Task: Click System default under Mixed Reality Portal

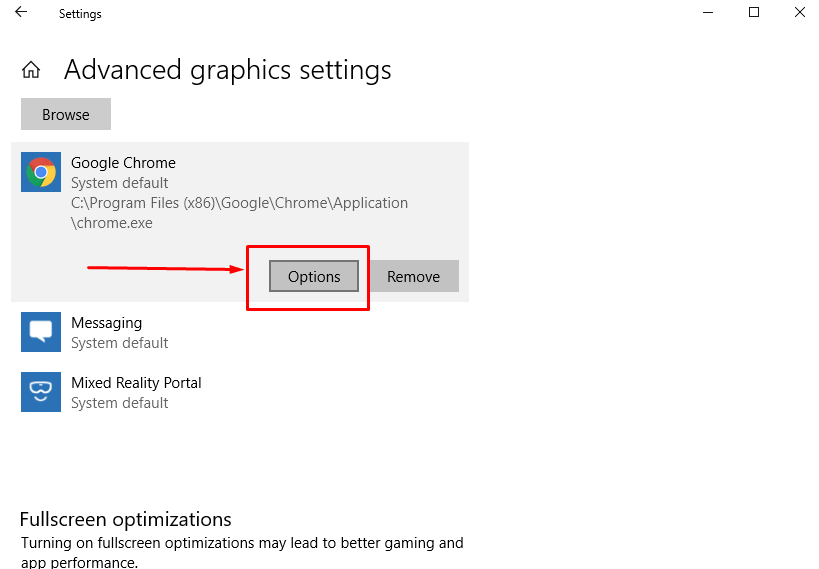Action: tap(120, 403)
